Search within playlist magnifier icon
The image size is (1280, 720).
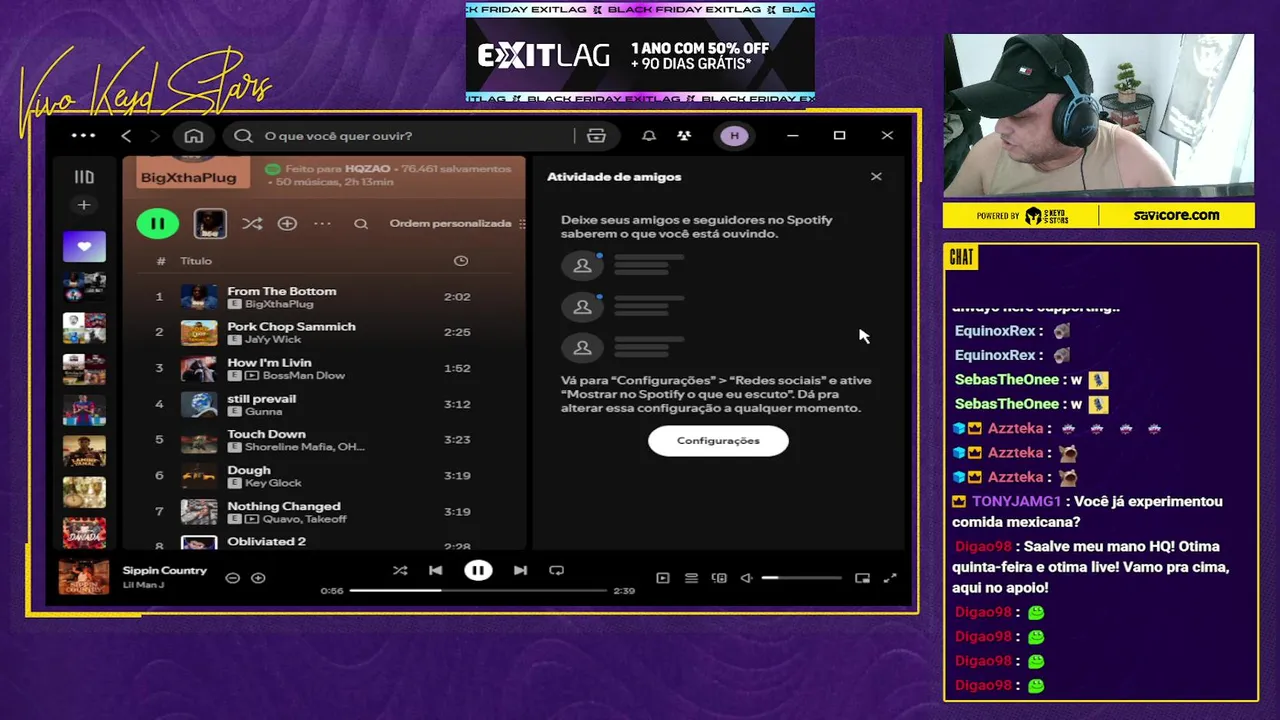click(x=361, y=224)
